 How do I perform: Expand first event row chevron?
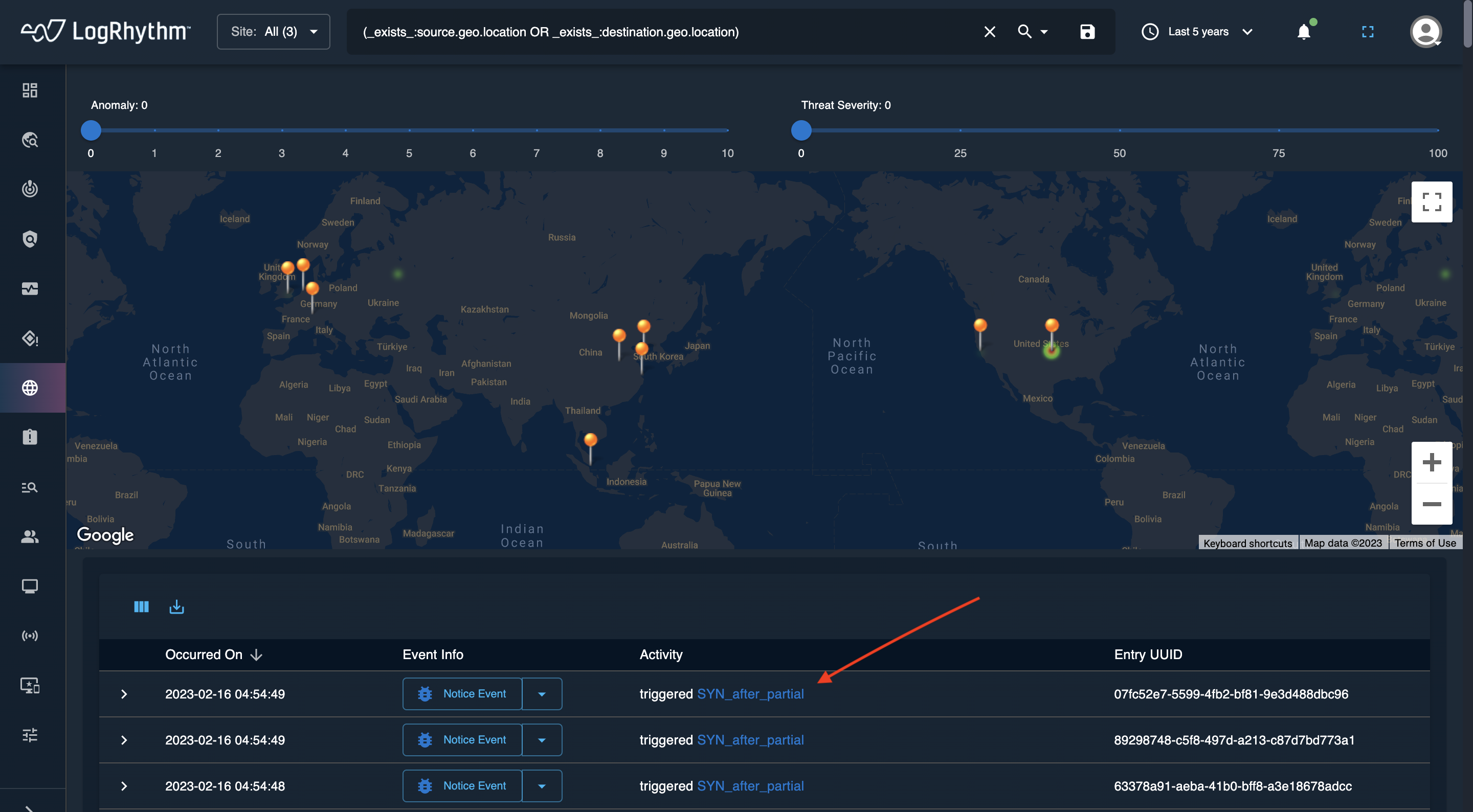[x=124, y=694]
